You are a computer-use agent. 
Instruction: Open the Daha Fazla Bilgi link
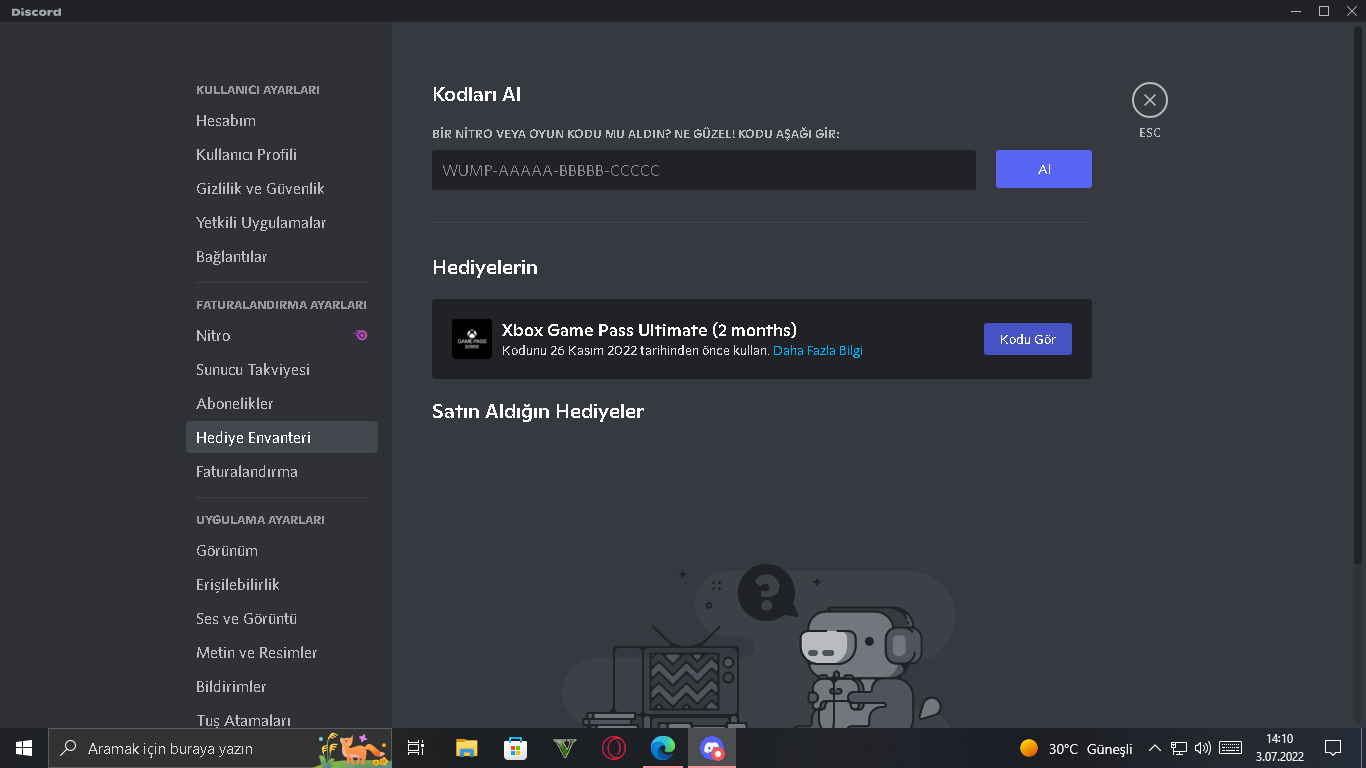click(818, 351)
